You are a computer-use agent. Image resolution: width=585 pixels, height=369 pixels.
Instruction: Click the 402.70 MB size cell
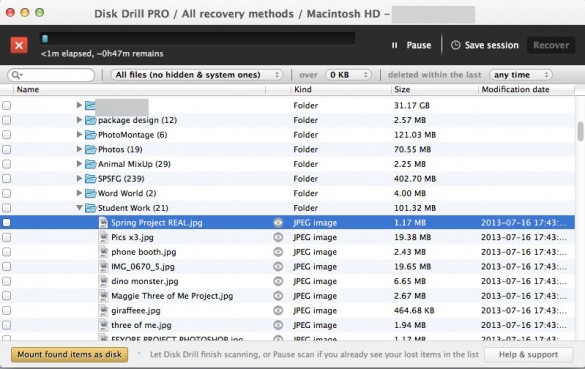tap(415, 179)
